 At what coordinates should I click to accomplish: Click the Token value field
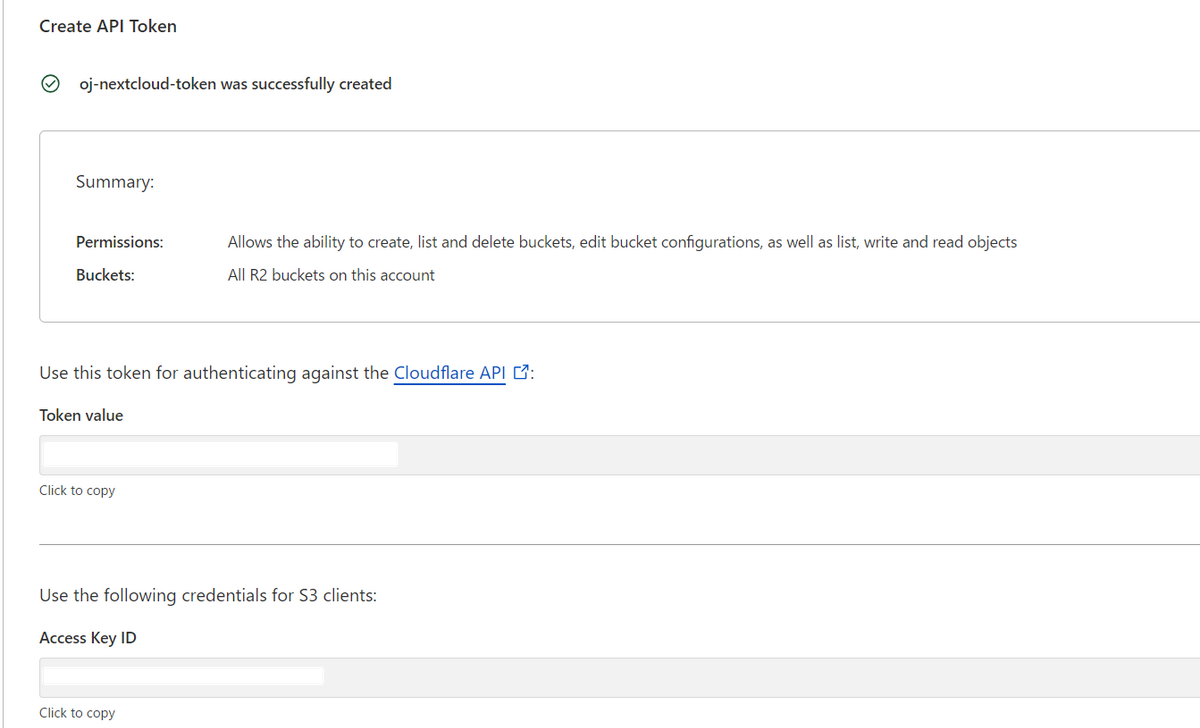click(619, 455)
